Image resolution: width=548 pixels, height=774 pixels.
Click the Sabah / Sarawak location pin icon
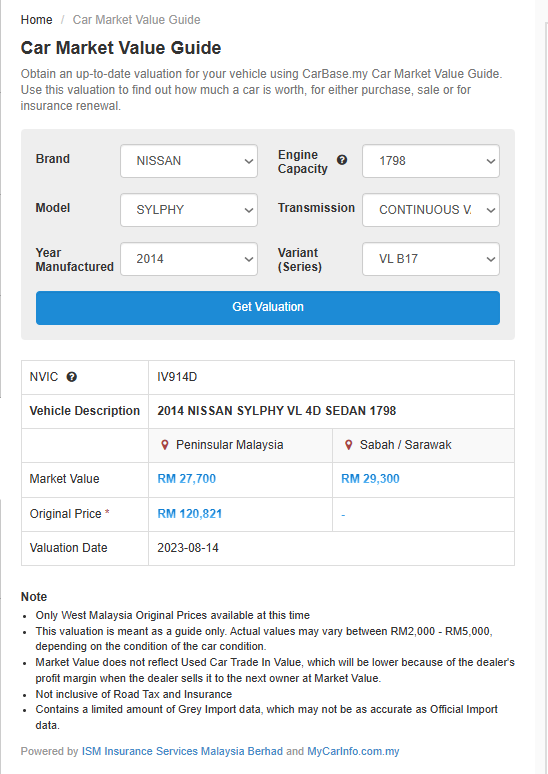349,445
